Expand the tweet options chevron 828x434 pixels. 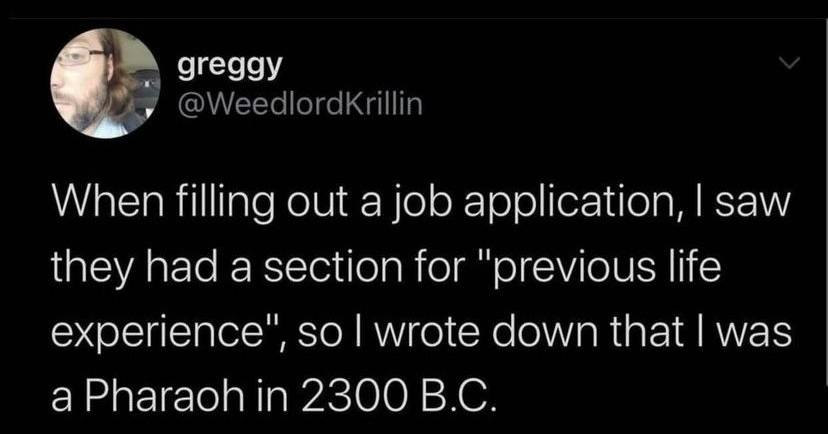790,63
